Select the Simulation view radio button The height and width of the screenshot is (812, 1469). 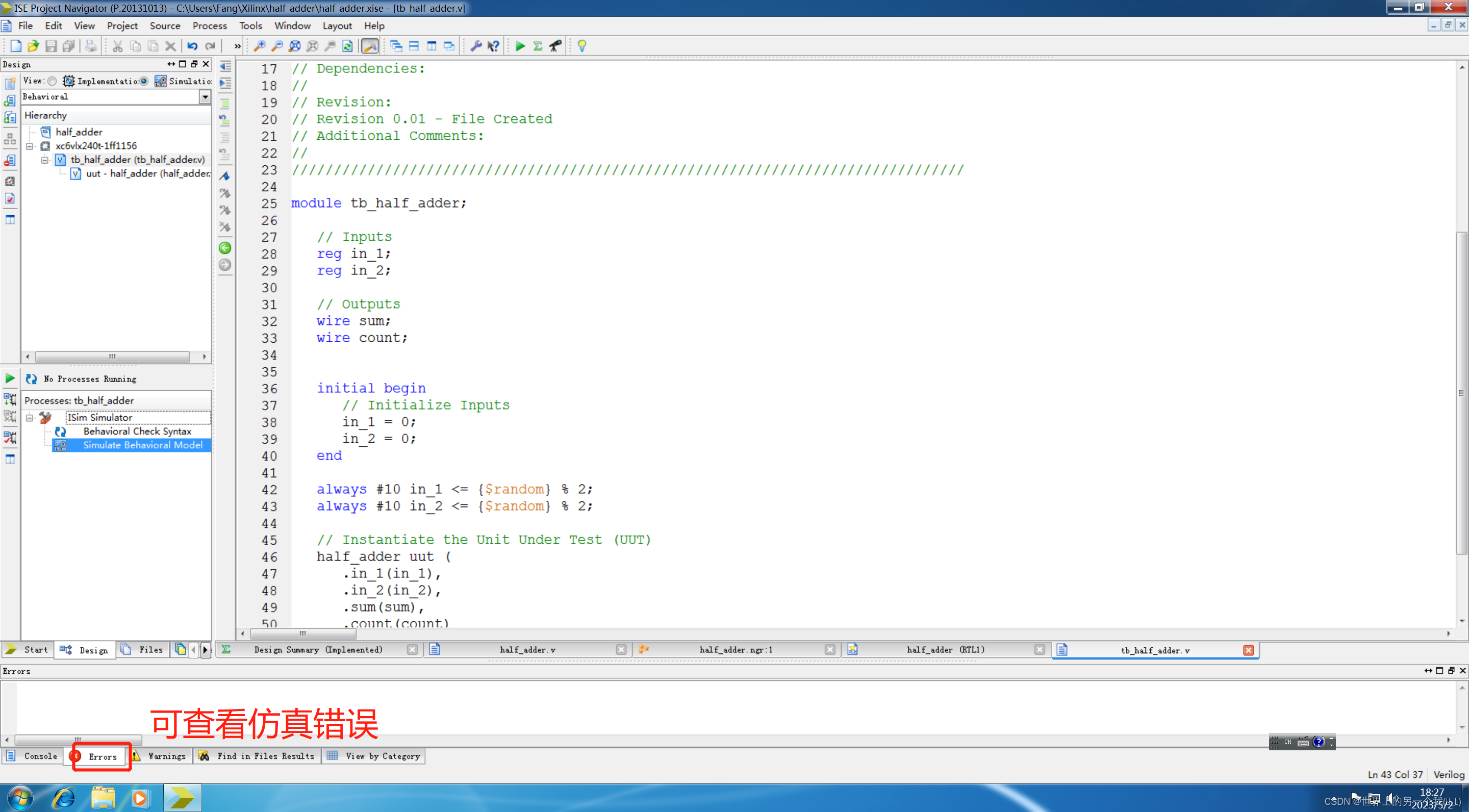pyautogui.click(x=144, y=81)
